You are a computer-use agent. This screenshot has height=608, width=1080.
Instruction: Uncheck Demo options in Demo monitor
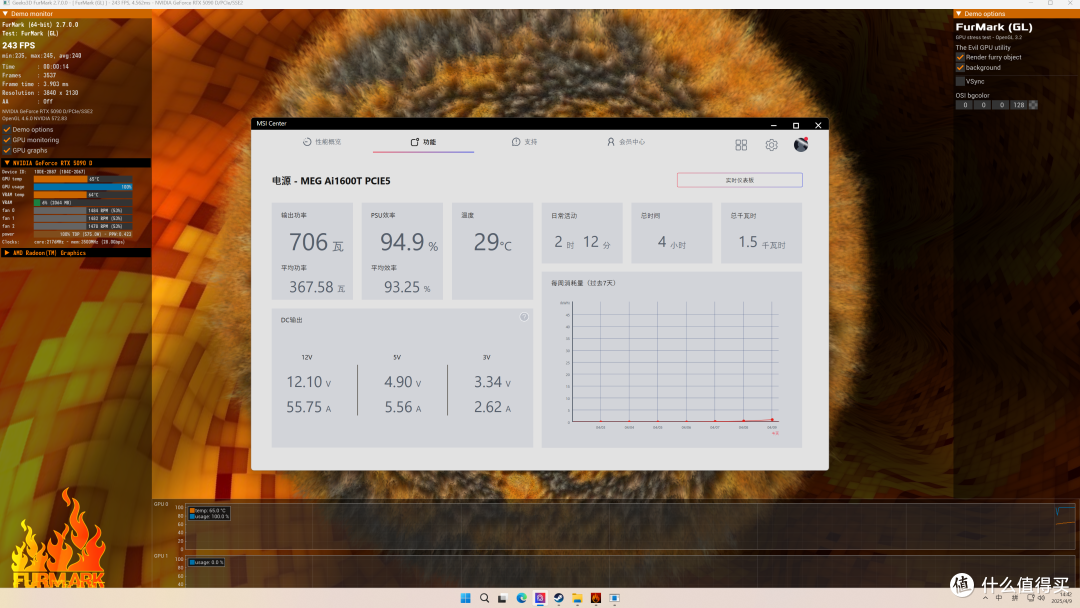pos(7,129)
